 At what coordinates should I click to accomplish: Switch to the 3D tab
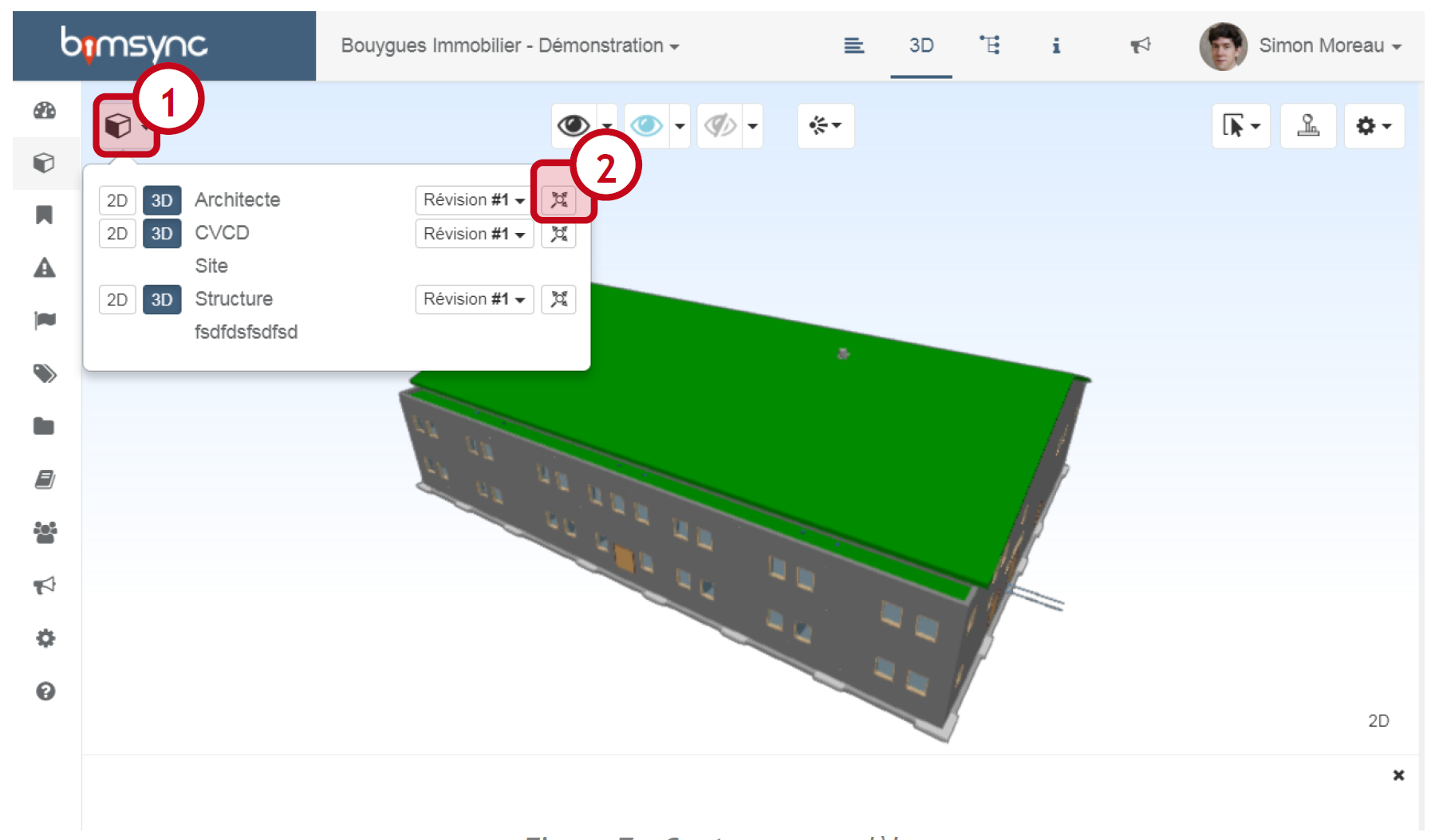(921, 45)
